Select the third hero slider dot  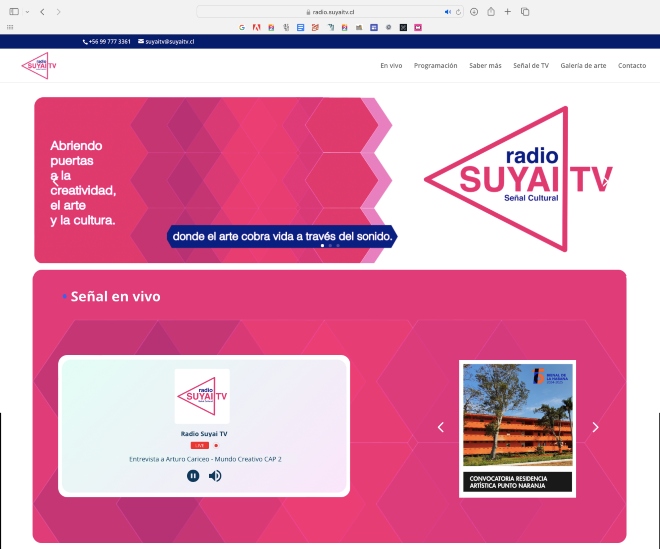(x=338, y=245)
